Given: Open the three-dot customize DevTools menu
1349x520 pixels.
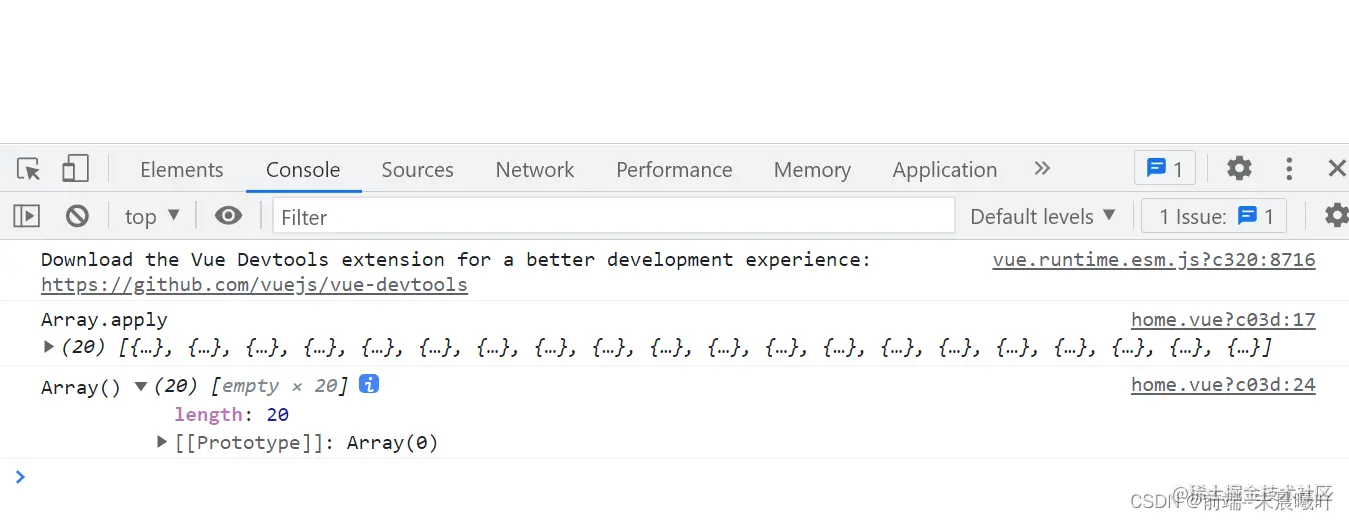Looking at the screenshot, I should (x=1289, y=168).
